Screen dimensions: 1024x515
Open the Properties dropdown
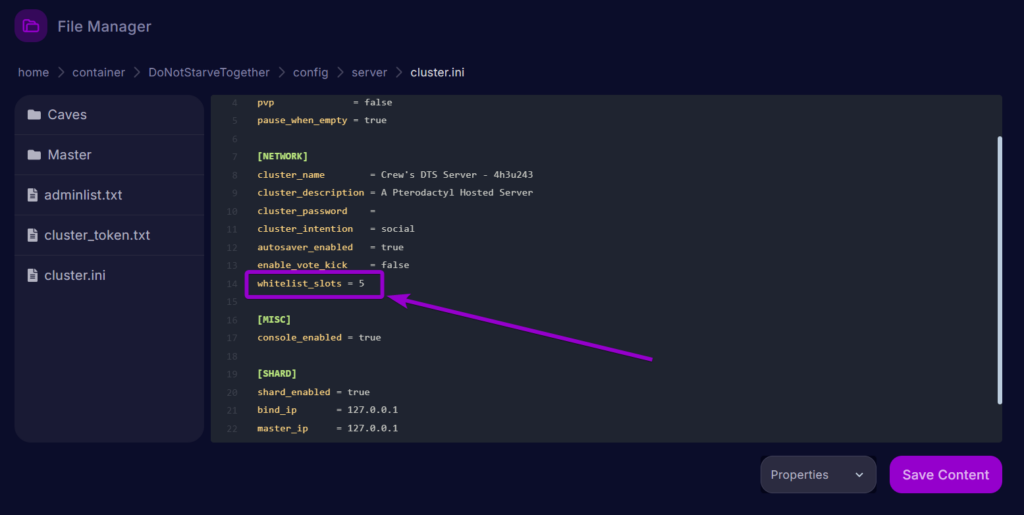click(817, 475)
